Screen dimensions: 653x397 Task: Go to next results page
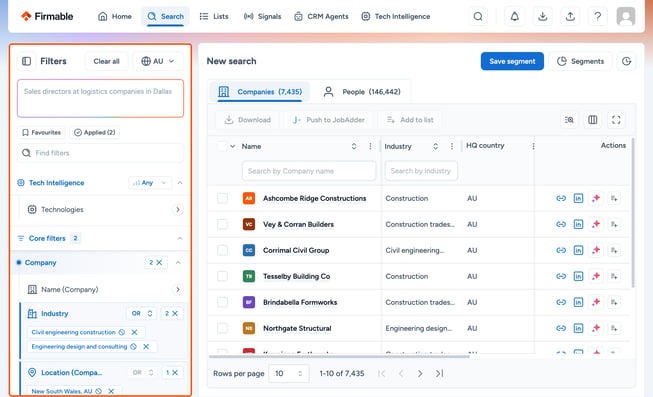420,373
